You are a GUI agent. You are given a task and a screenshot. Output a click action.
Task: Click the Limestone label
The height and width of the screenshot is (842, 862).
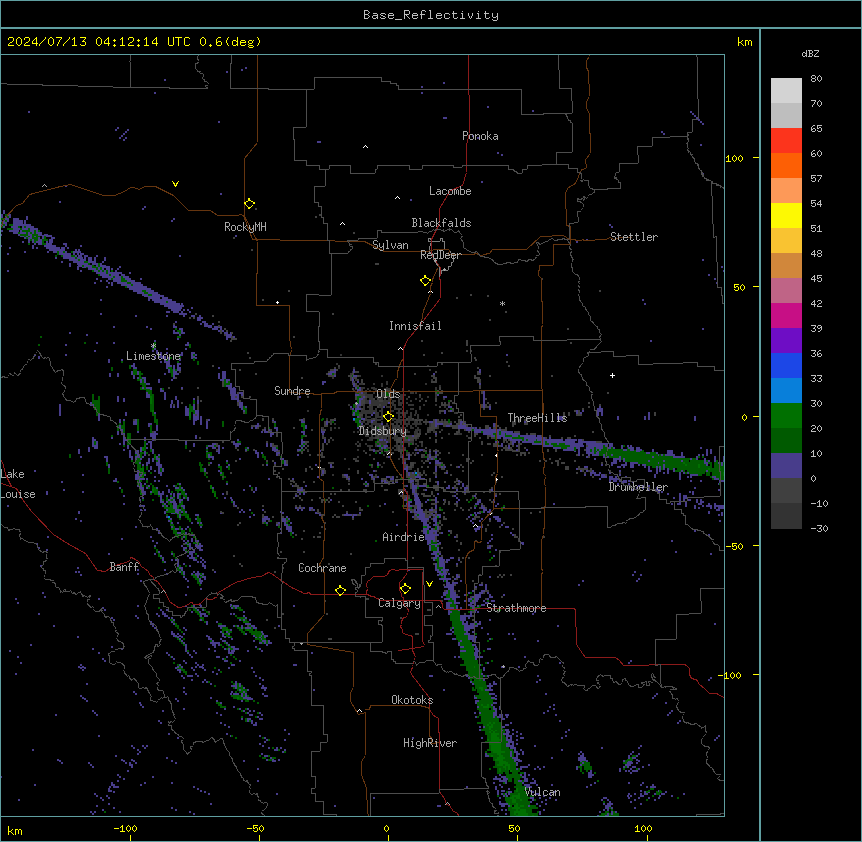click(x=153, y=356)
